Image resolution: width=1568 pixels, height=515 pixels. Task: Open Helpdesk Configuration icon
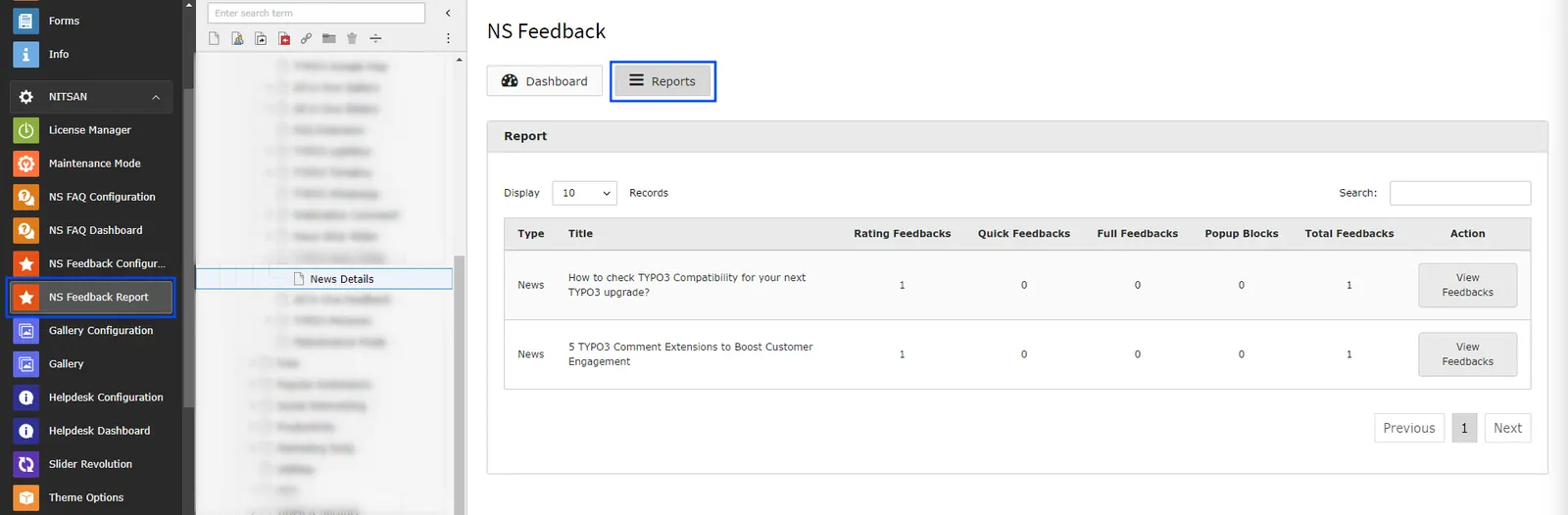26,397
